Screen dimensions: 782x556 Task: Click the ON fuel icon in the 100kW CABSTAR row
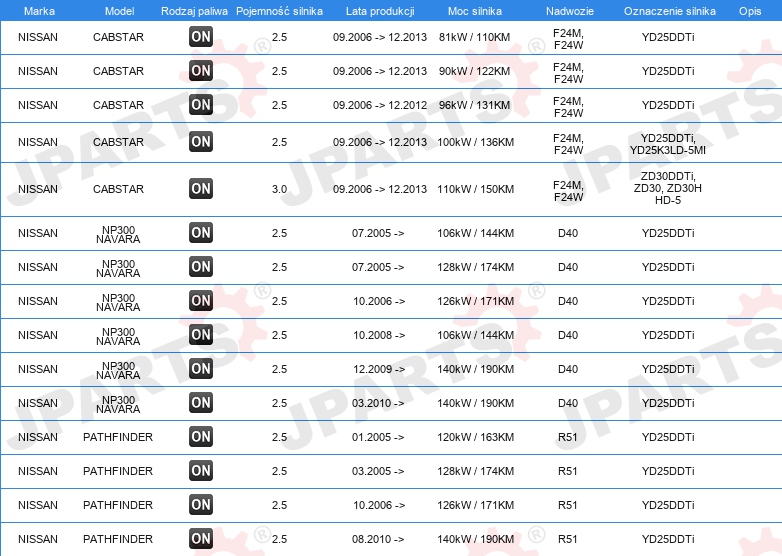[x=201, y=142]
